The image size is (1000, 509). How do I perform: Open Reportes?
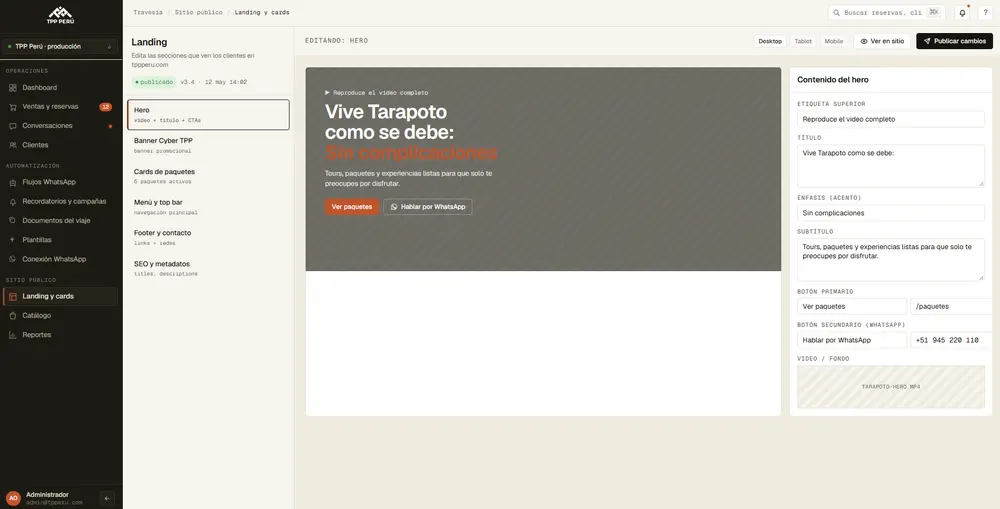click(x=61, y=334)
